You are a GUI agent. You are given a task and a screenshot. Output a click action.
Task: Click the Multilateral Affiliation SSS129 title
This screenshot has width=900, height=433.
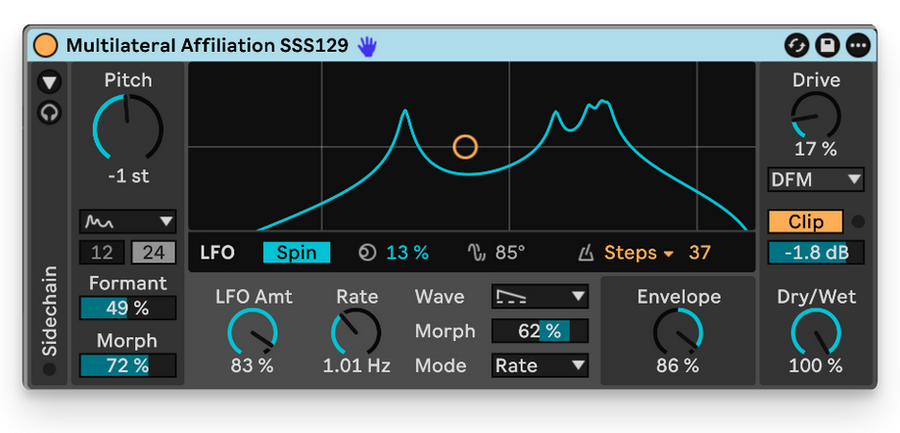[207, 45]
